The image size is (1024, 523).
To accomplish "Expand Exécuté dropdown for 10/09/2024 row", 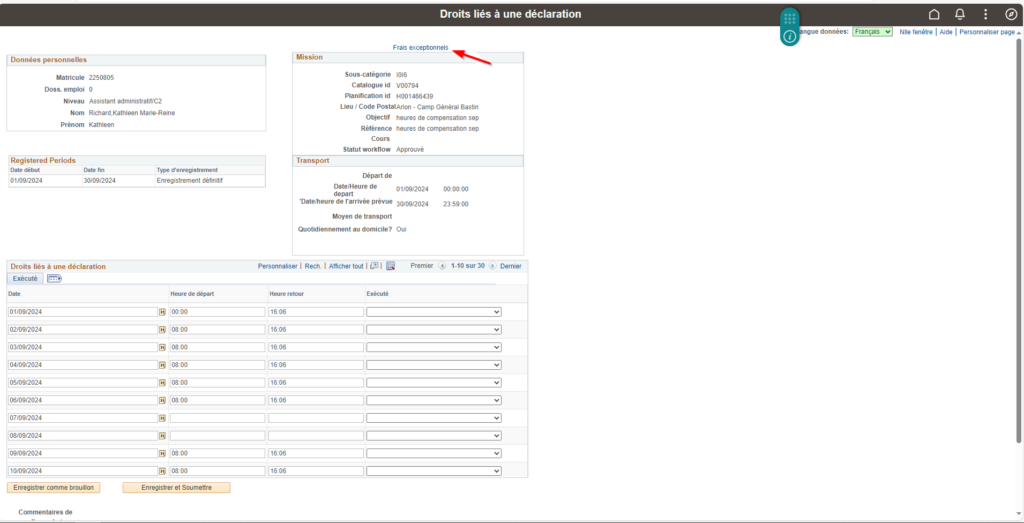I will [x=434, y=471].
